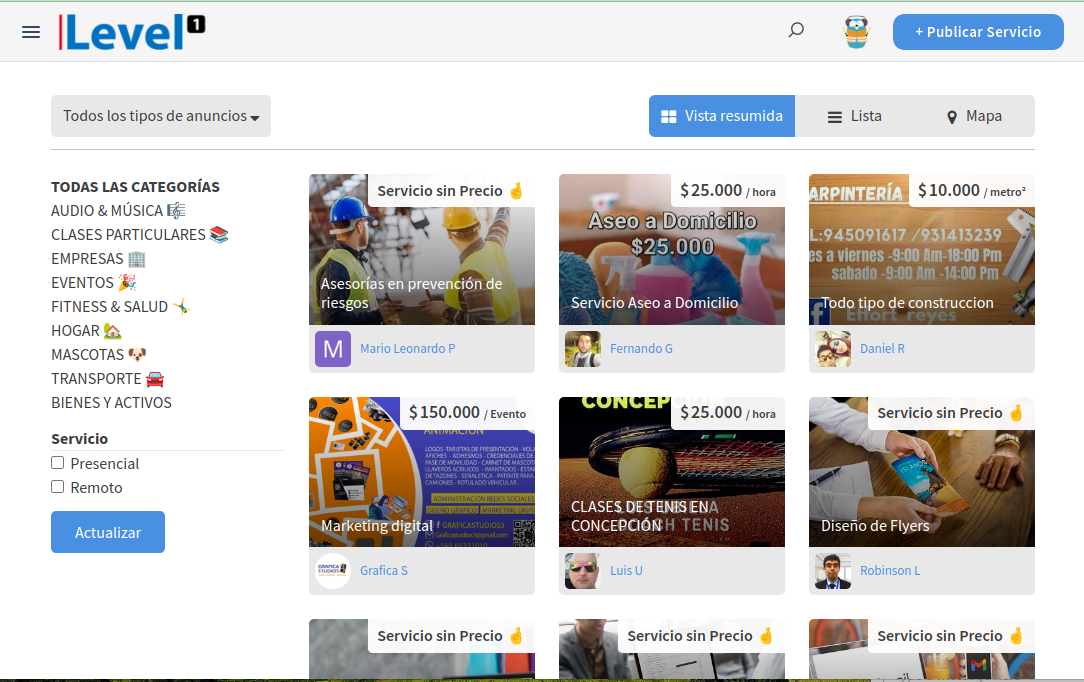Click the search magnifier icon

coord(796,30)
